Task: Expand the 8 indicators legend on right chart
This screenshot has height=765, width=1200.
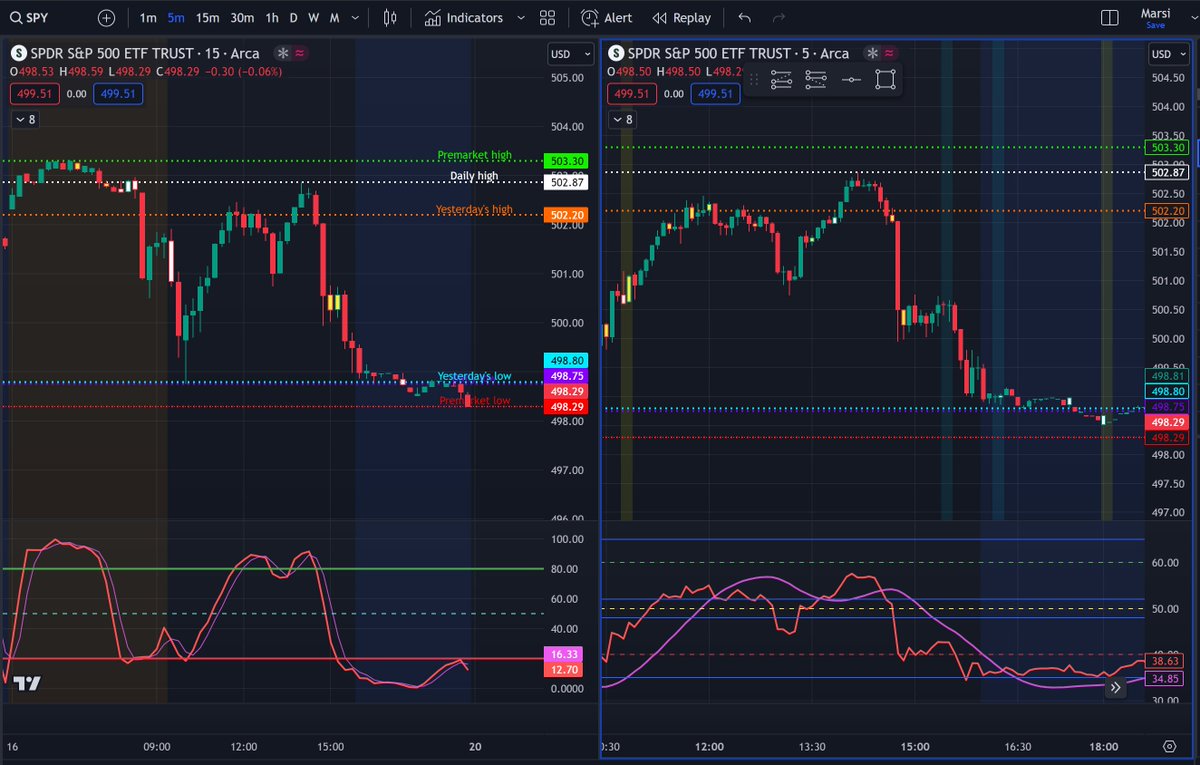Action: (622, 119)
